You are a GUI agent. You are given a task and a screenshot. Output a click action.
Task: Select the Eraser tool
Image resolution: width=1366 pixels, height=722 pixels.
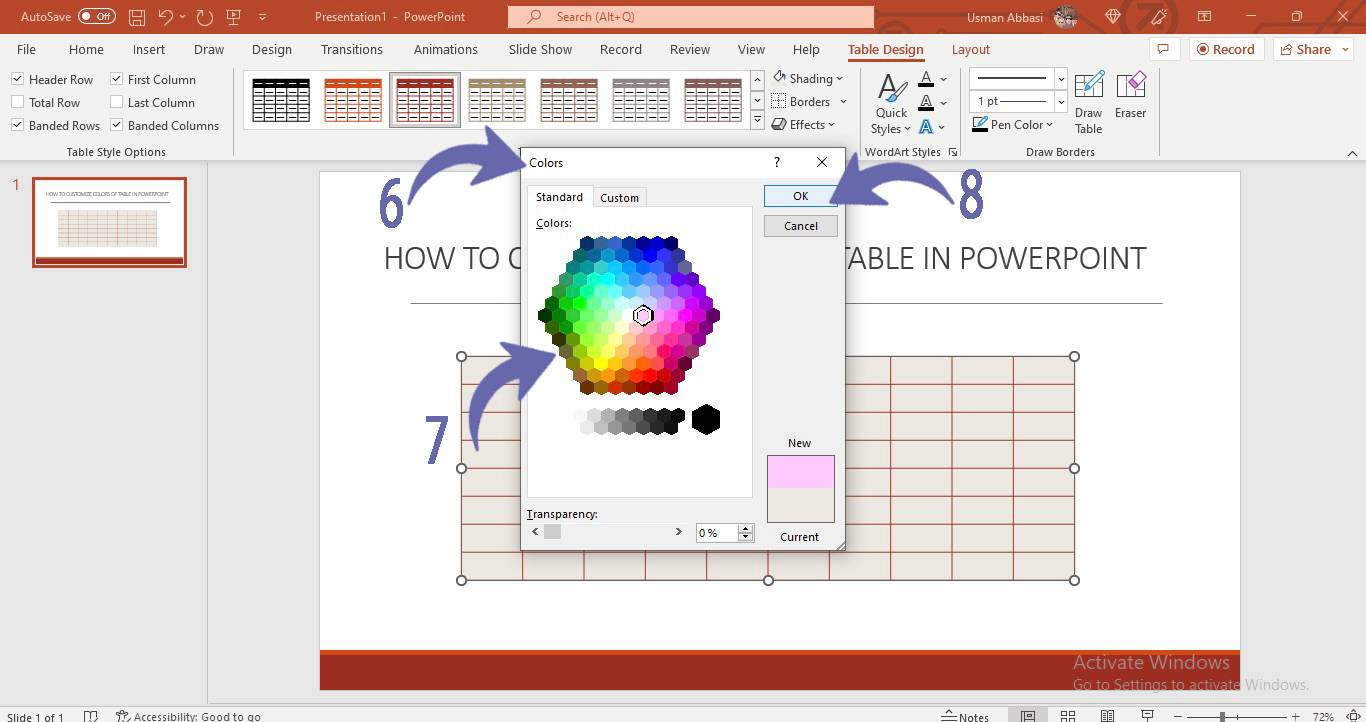pos(1130,96)
